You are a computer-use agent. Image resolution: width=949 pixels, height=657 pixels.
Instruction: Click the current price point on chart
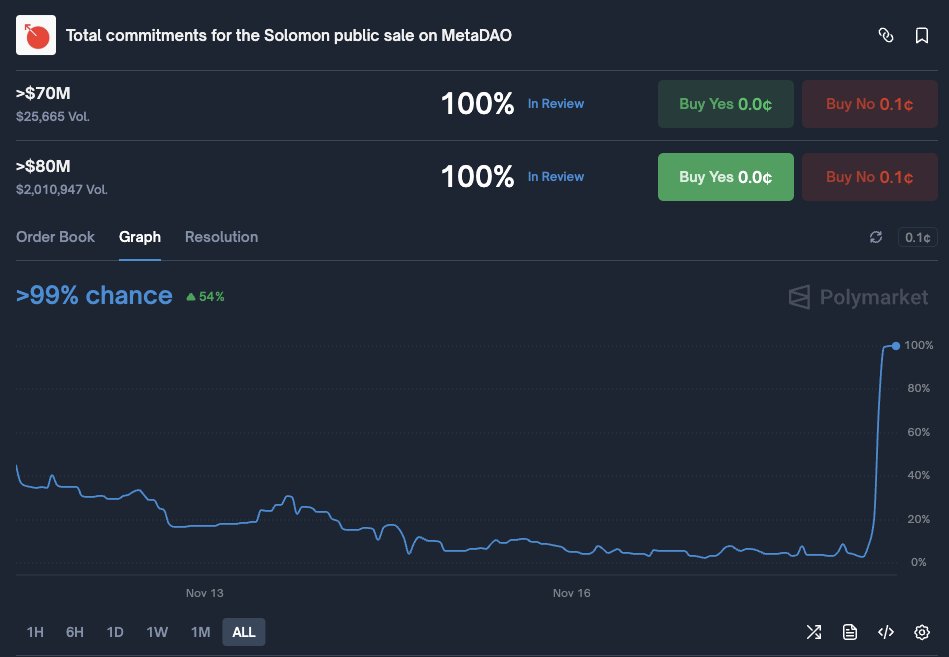pyautogui.click(x=896, y=346)
